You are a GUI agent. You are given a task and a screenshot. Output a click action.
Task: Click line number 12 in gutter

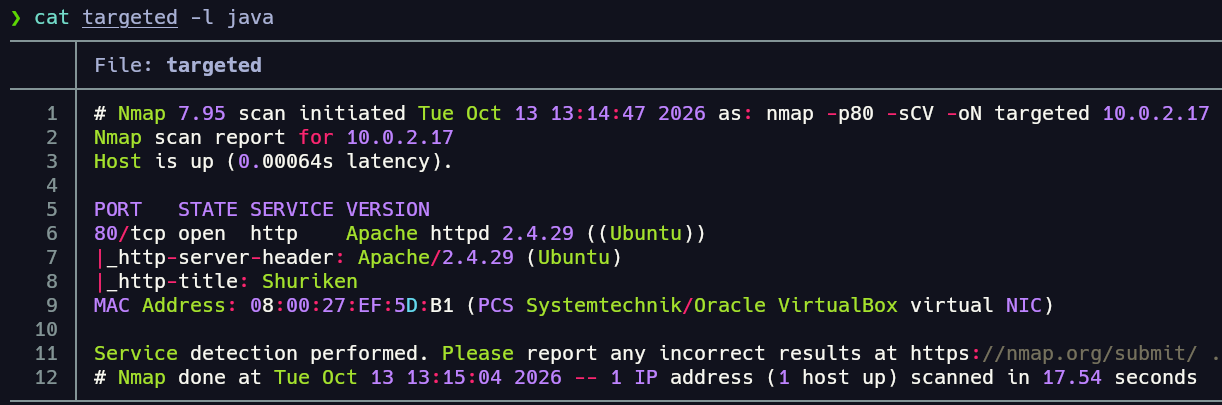[46, 377]
